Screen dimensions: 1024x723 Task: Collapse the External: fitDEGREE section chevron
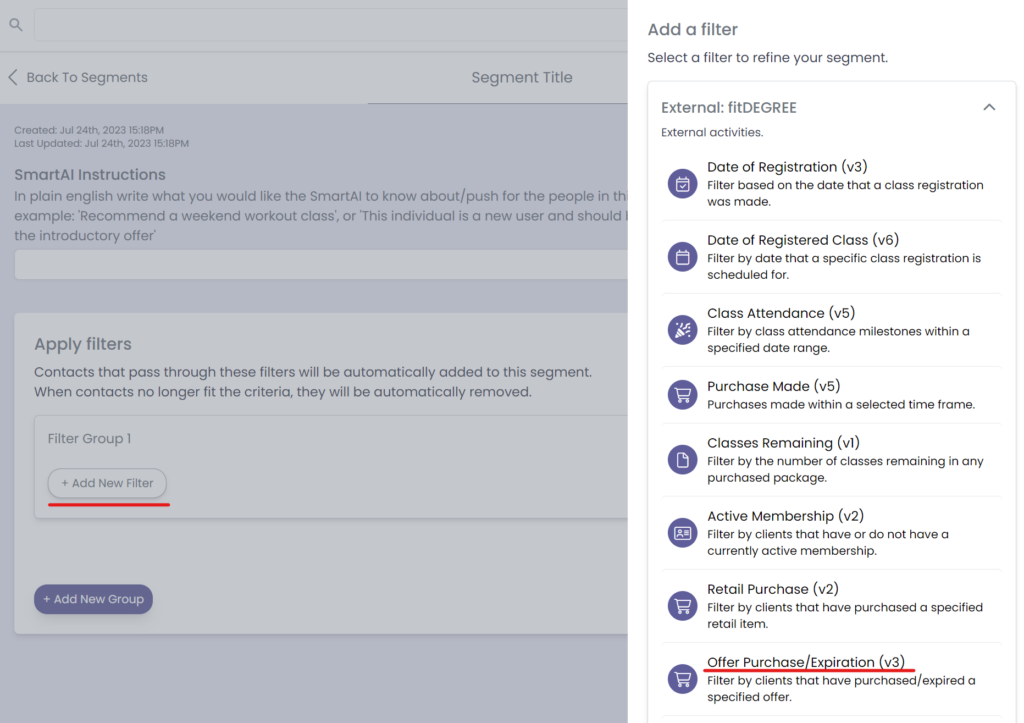click(x=989, y=107)
